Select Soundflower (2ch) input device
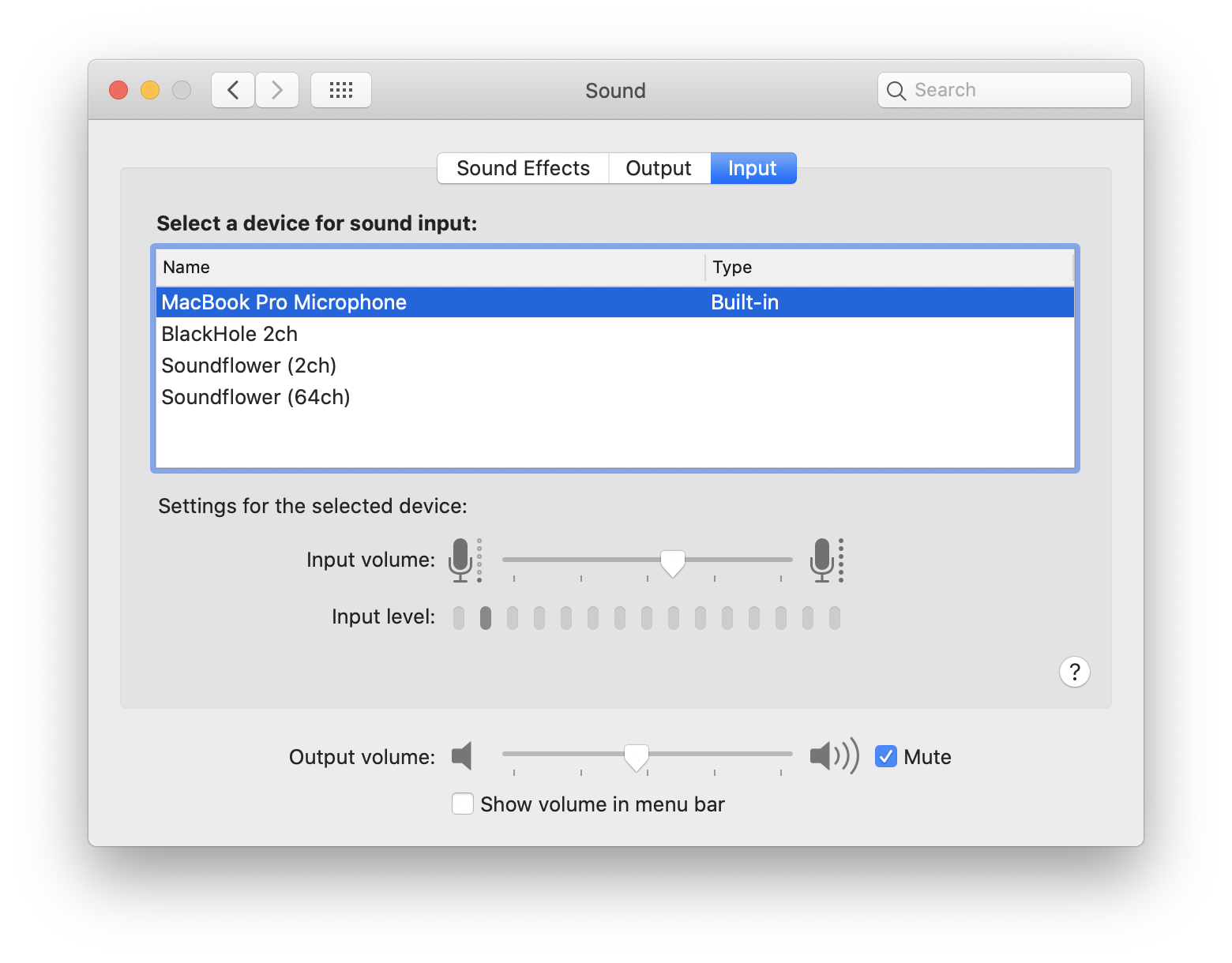The width and height of the screenshot is (1232, 963). point(615,365)
